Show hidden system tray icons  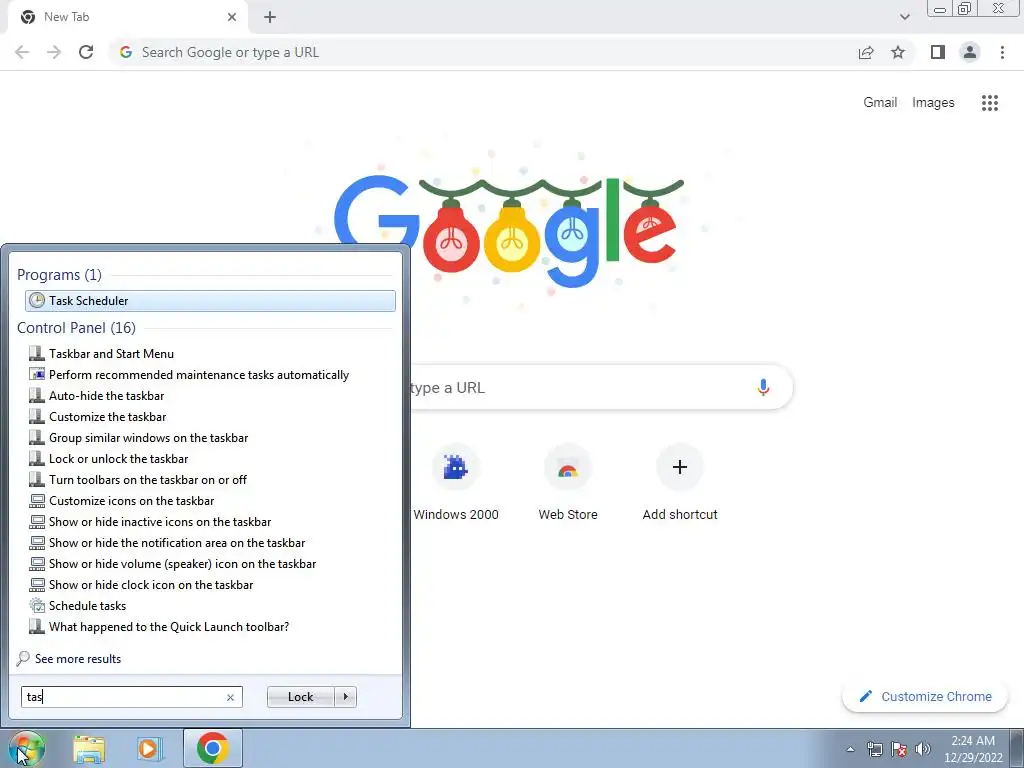pyautogui.click(x=850, y=749)
